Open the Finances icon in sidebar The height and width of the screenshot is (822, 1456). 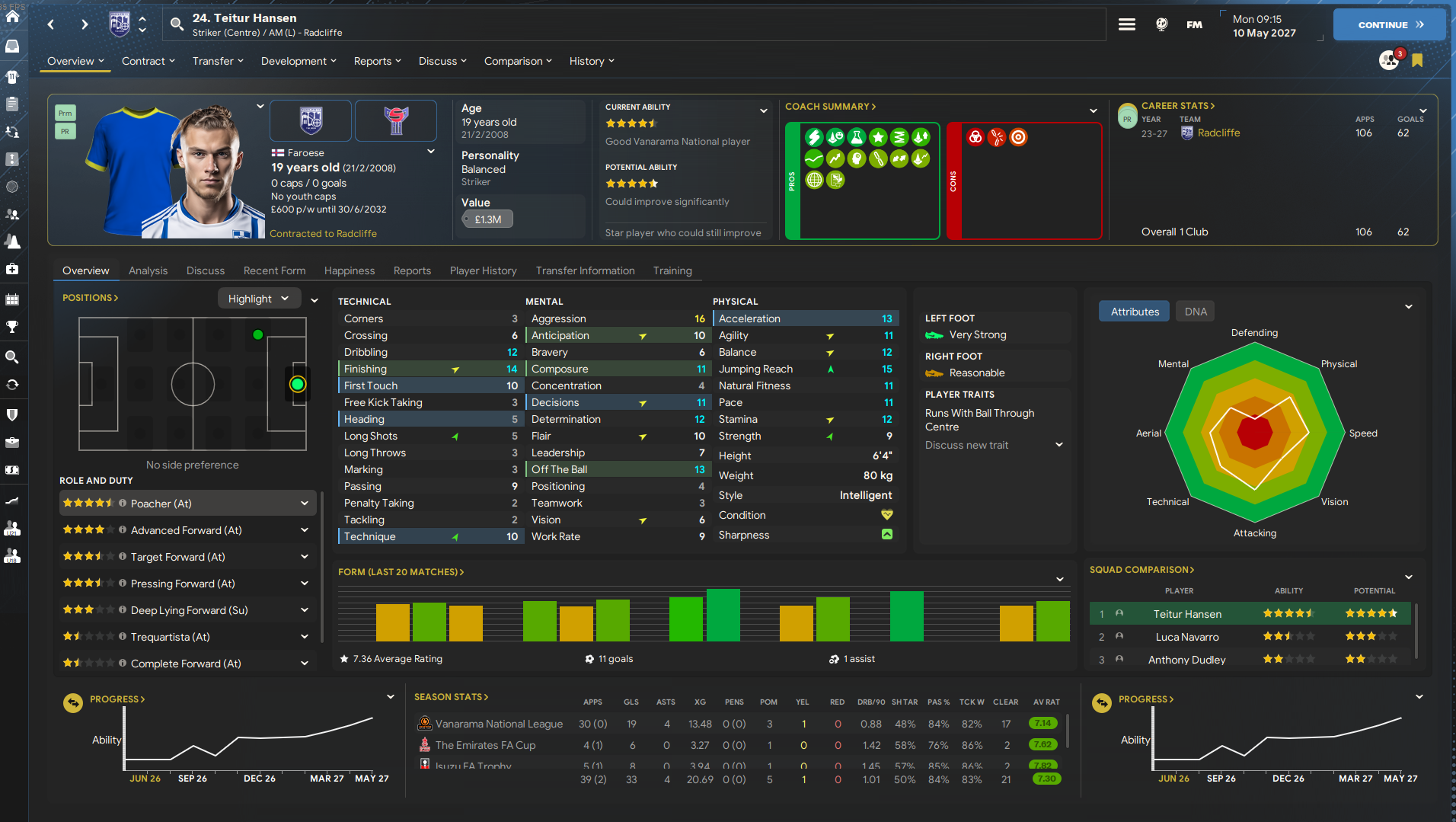pos(12,470)
